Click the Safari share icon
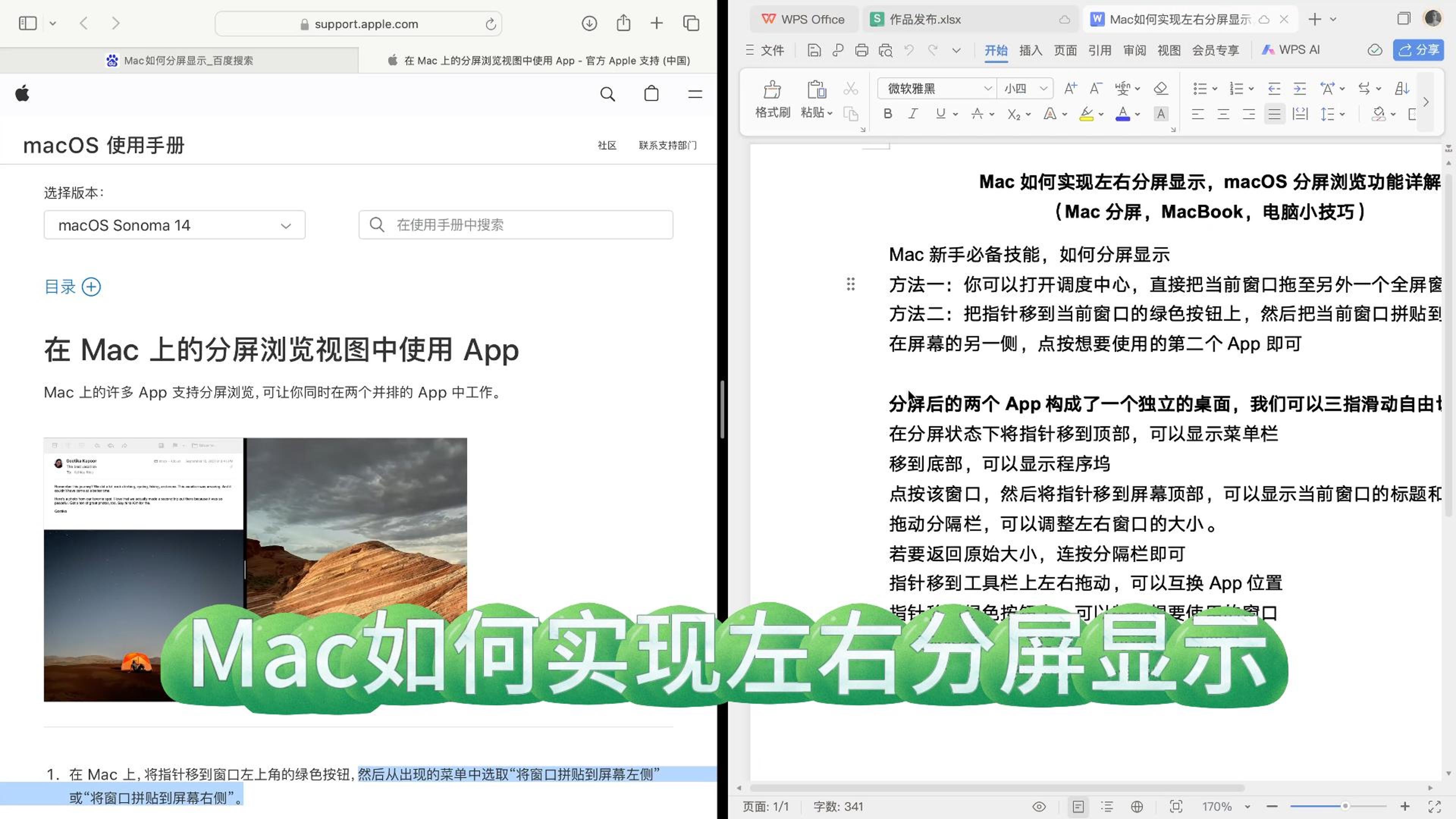Image resolution: width=1456 pixels, height=819 pixels. (x=623, y=23)
